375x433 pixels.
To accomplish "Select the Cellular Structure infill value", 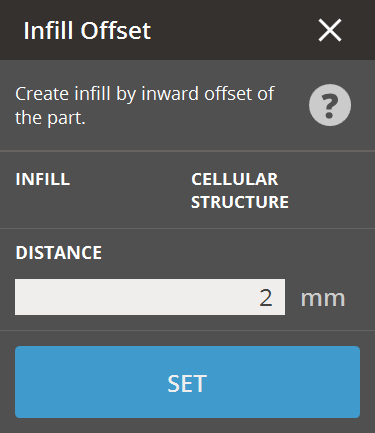I will (240, 191).
